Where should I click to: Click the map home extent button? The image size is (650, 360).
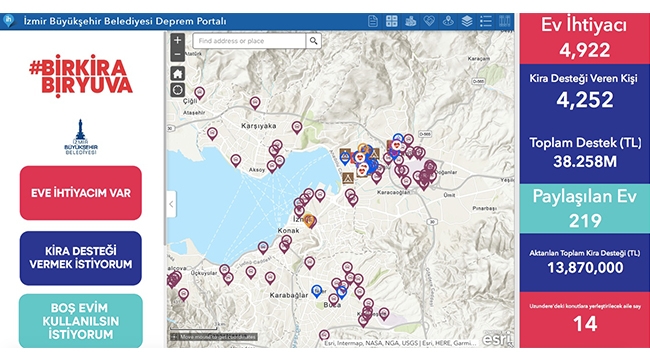(178, 74)
